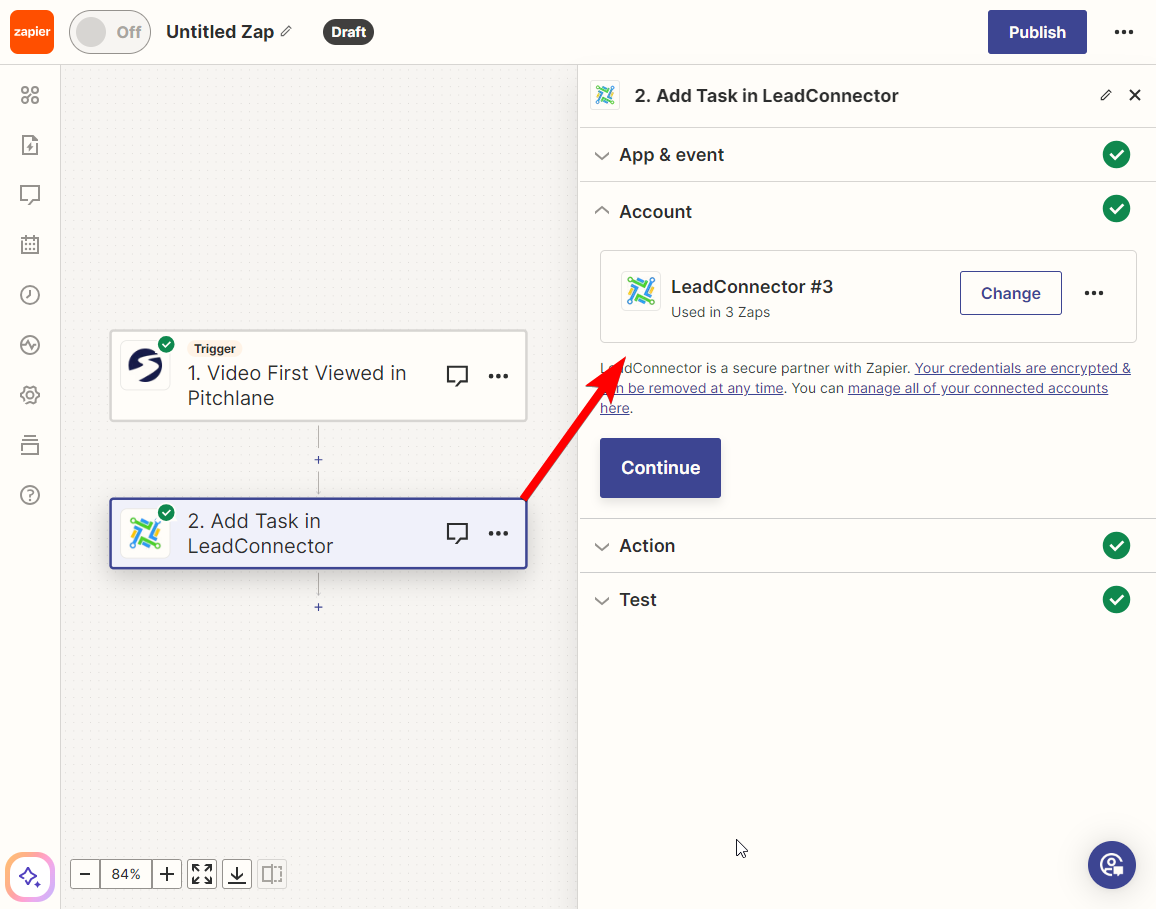Image resolution: width=1156 pixels, height=909 pixels.
Task: Click the 84% zoom level field
Action: (x=126, y=874)
